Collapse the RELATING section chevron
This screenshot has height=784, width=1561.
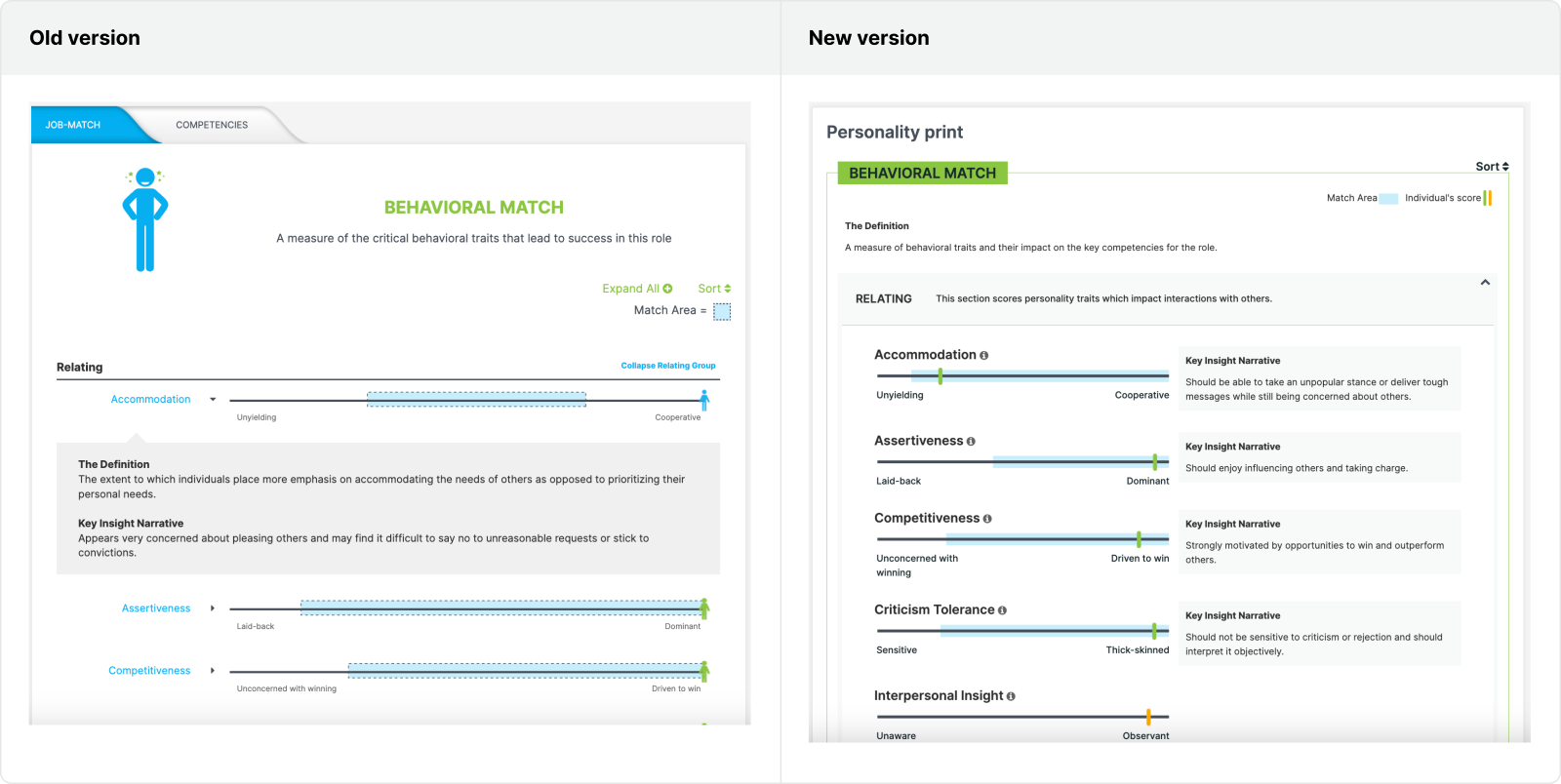coord(1485,283)
